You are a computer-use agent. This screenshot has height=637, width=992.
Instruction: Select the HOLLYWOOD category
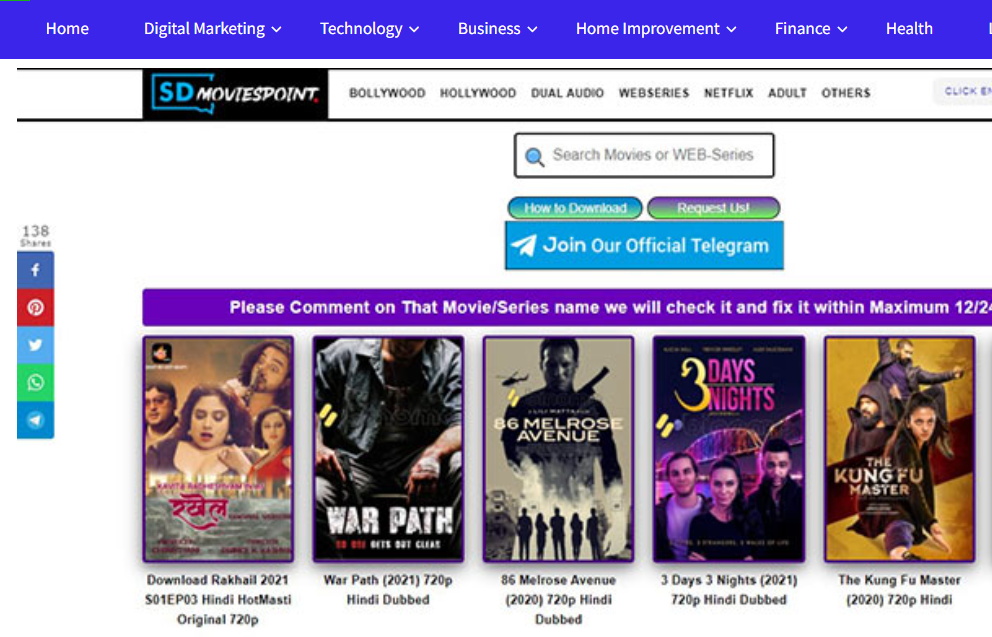click(478, 93)
